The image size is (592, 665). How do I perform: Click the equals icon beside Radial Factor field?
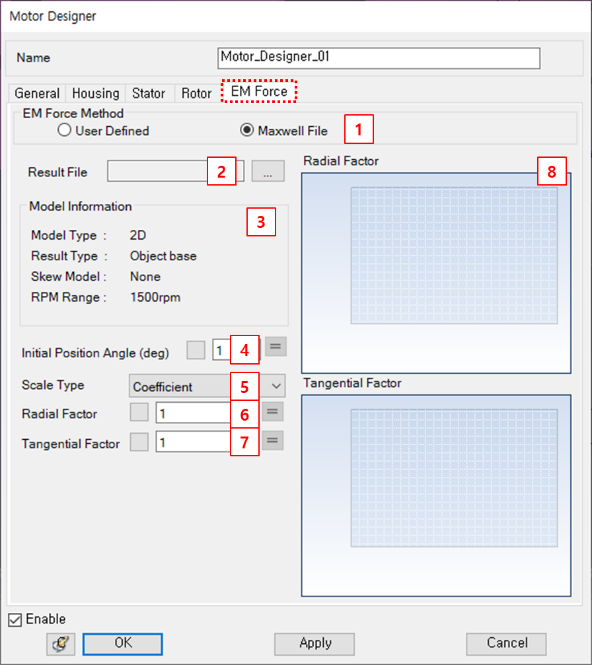(272, 411)
